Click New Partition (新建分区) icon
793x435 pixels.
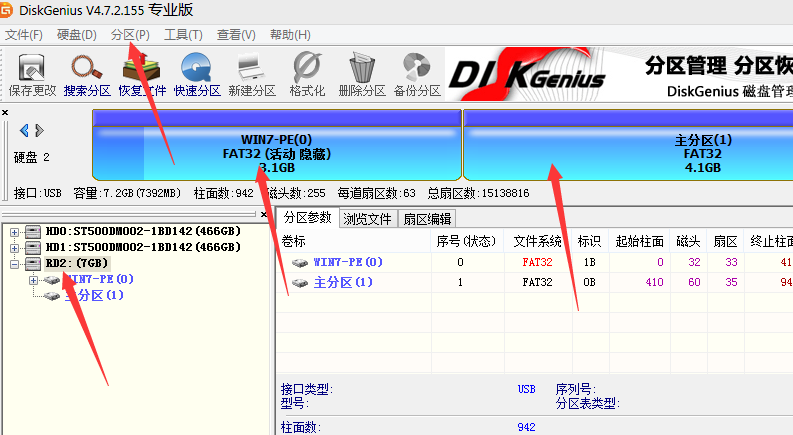(x=252, y=75)
